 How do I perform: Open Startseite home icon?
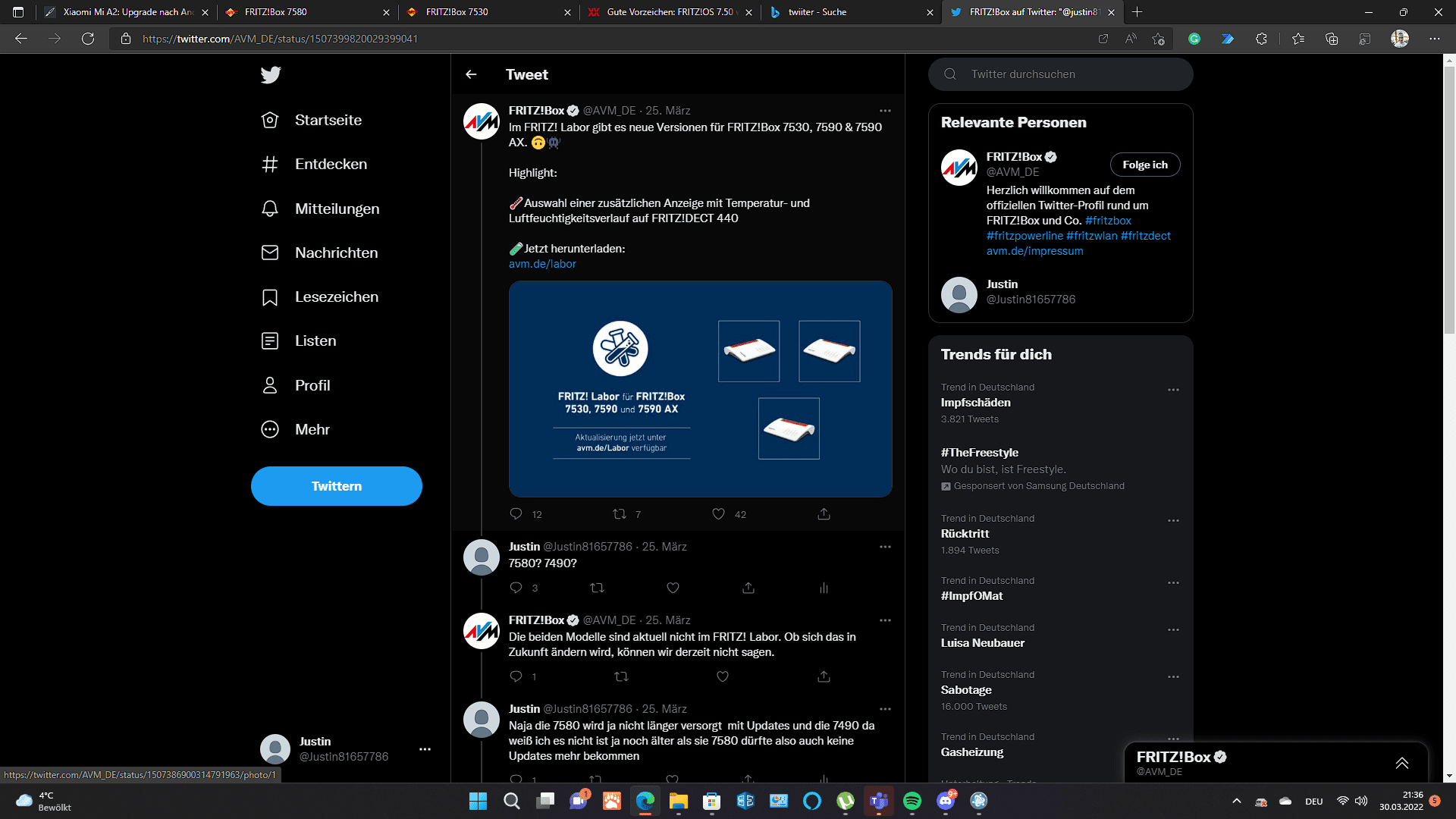pyautogui.click(x=270, y=120)
